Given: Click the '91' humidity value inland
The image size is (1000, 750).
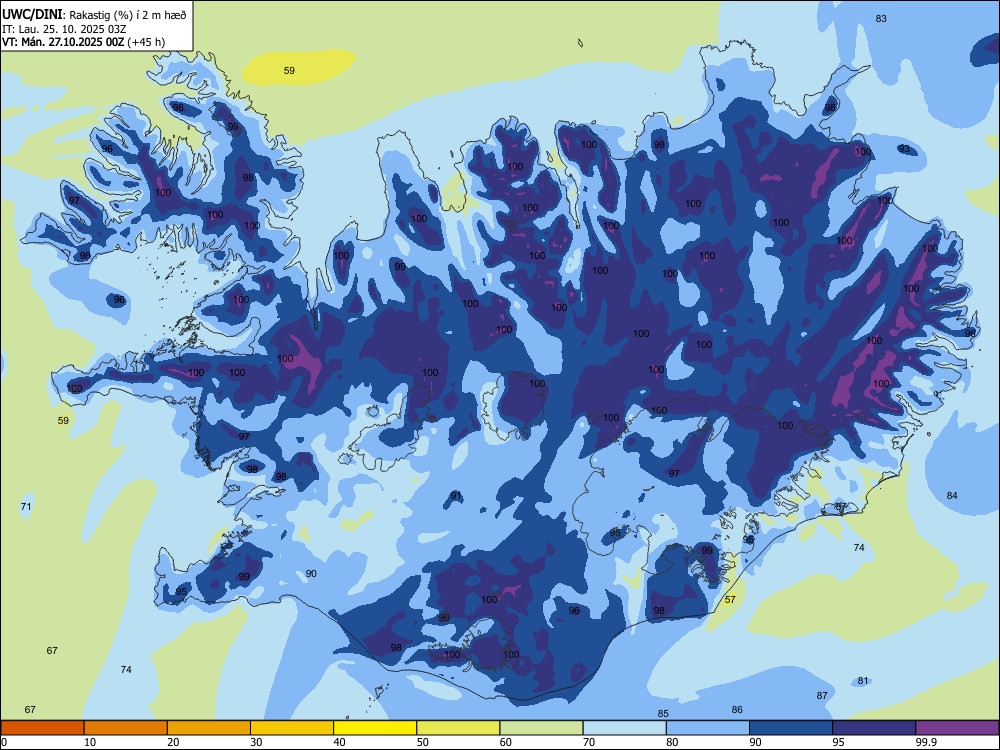Looking at the screenshot, I should (456, 496).
